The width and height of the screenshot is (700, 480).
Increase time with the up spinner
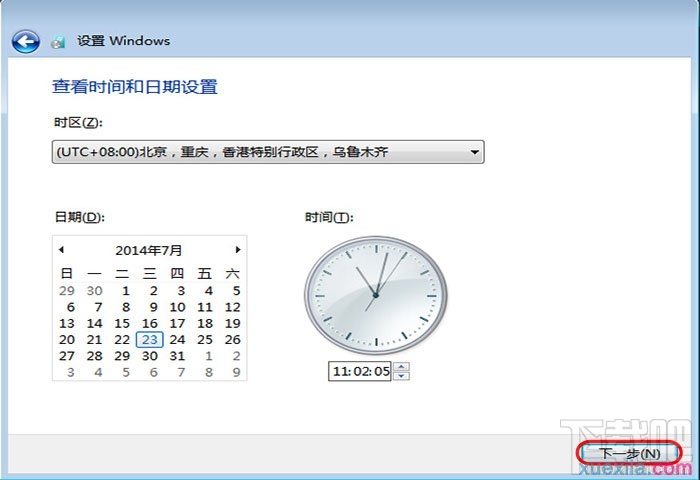(401, 367)
